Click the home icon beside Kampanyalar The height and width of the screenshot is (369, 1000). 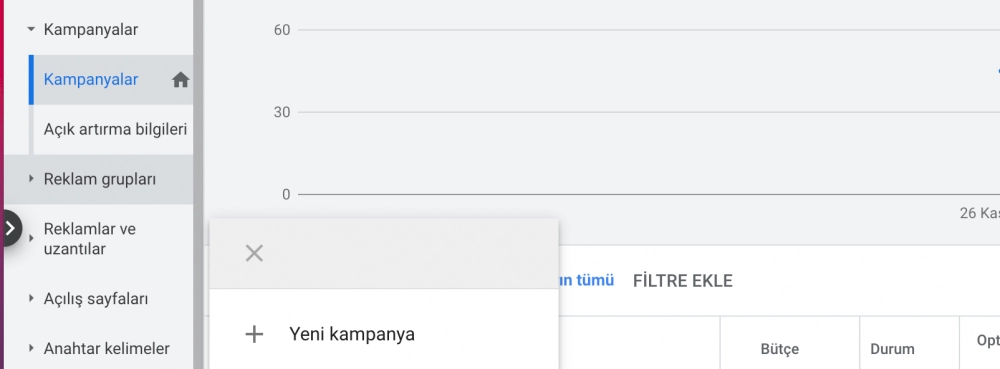pyautogui.click(x=180, y=80)
